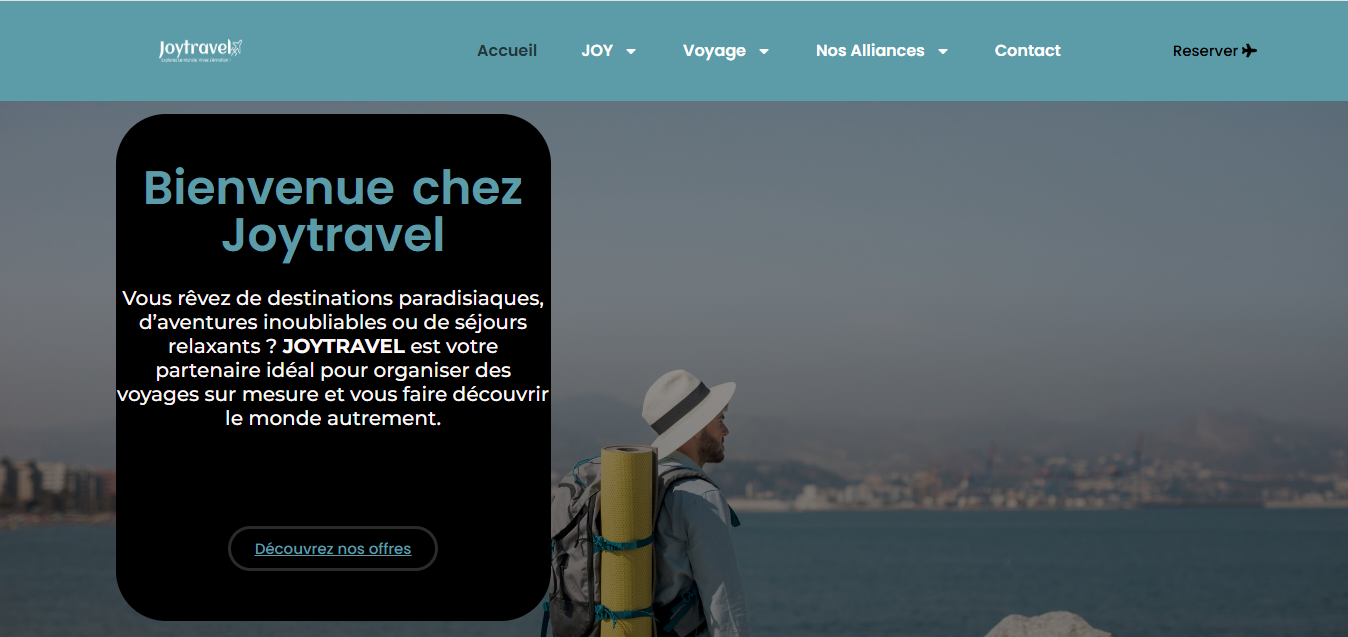This screenshot has height=637, width=1348.
Task: Click the Bienvenue chez Joytravel heading
Action: click(333, 212)
